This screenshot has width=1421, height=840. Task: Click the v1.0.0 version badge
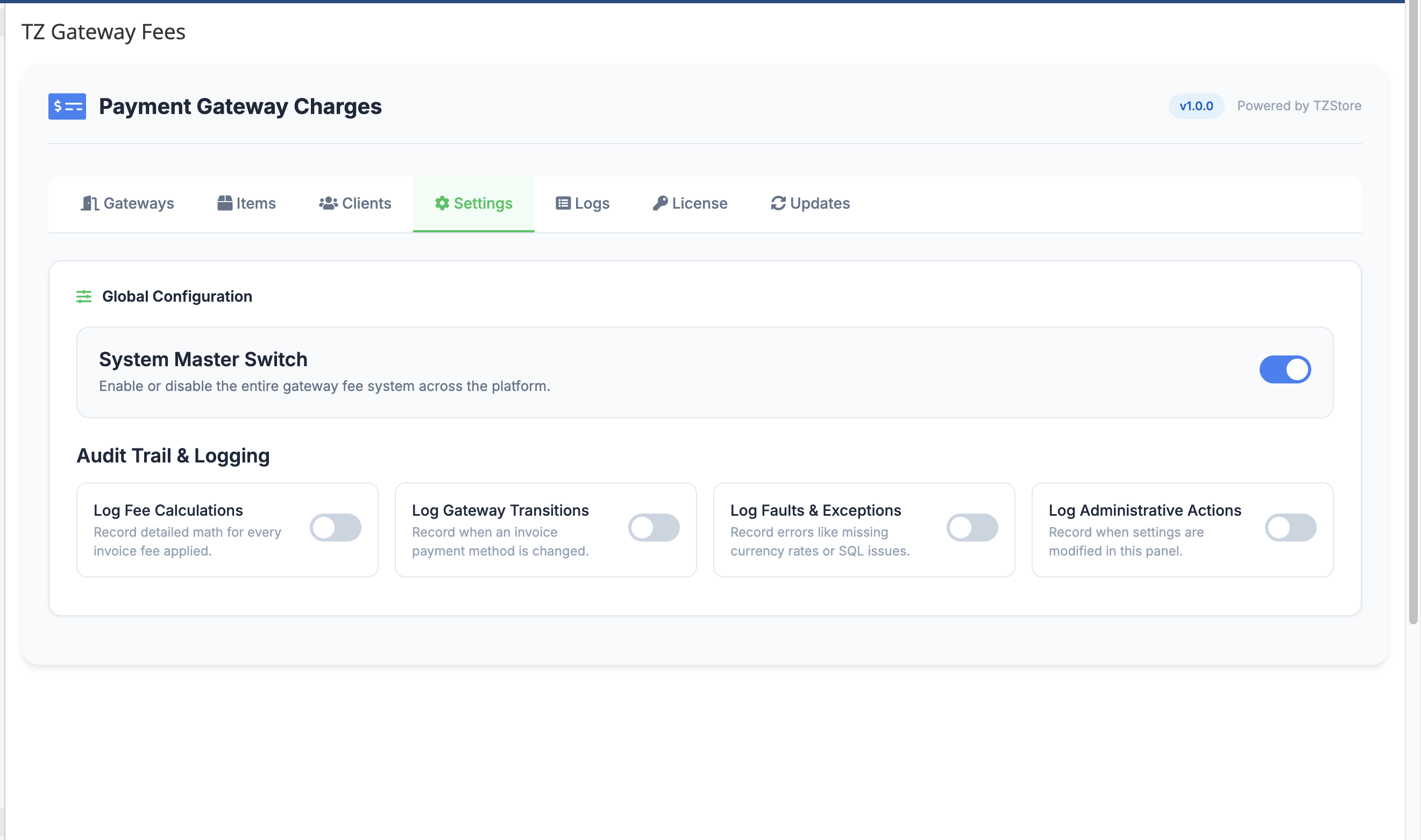(1196, 105)
